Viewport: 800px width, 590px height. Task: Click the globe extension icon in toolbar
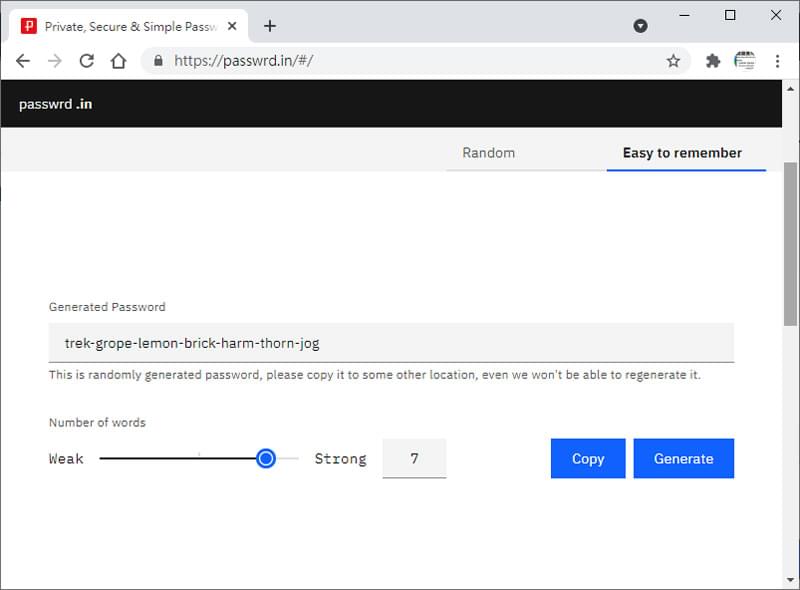(744, 61)
